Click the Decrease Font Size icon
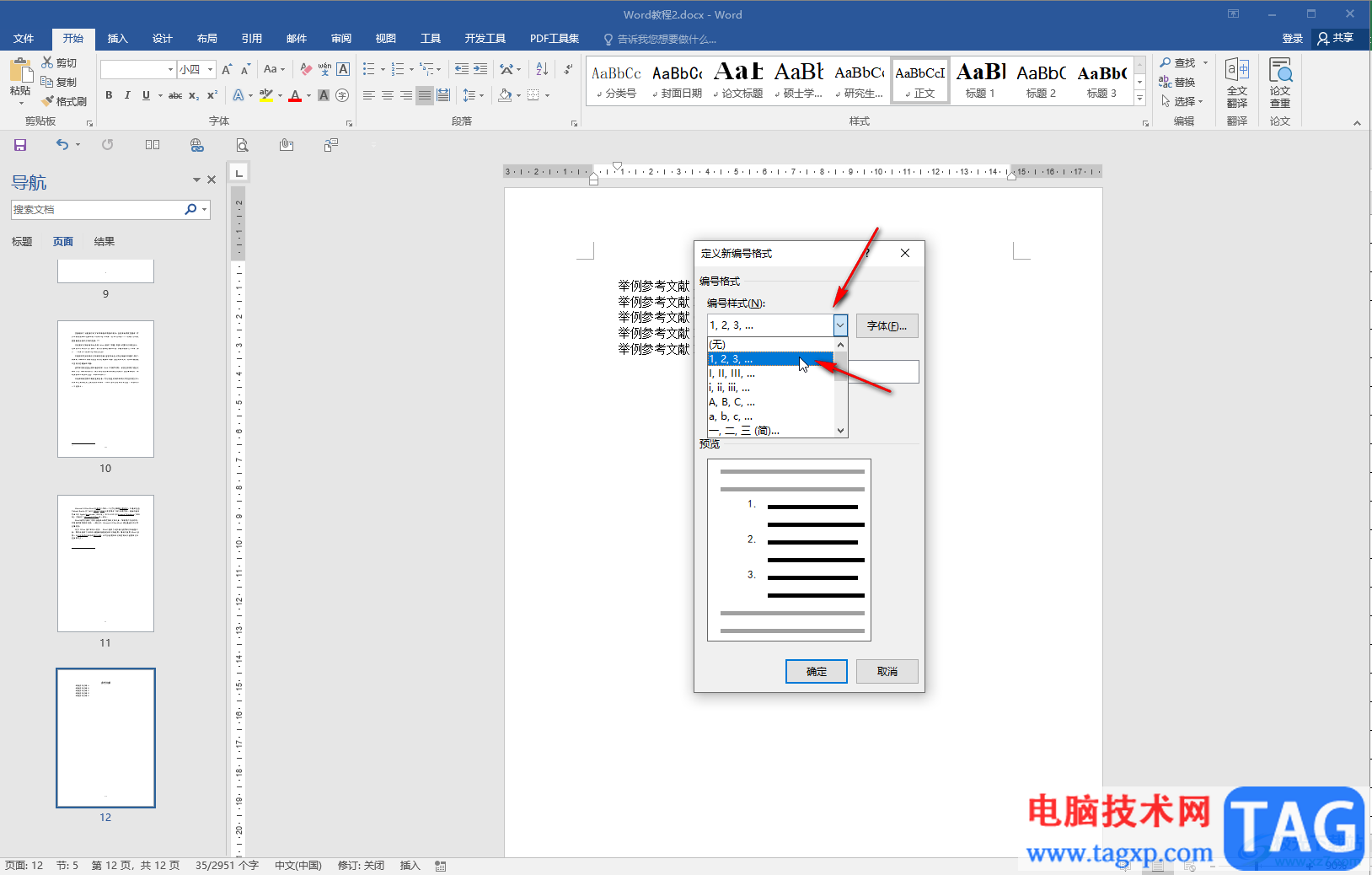This screenshot has height=875, width=1372. [245, 69]
